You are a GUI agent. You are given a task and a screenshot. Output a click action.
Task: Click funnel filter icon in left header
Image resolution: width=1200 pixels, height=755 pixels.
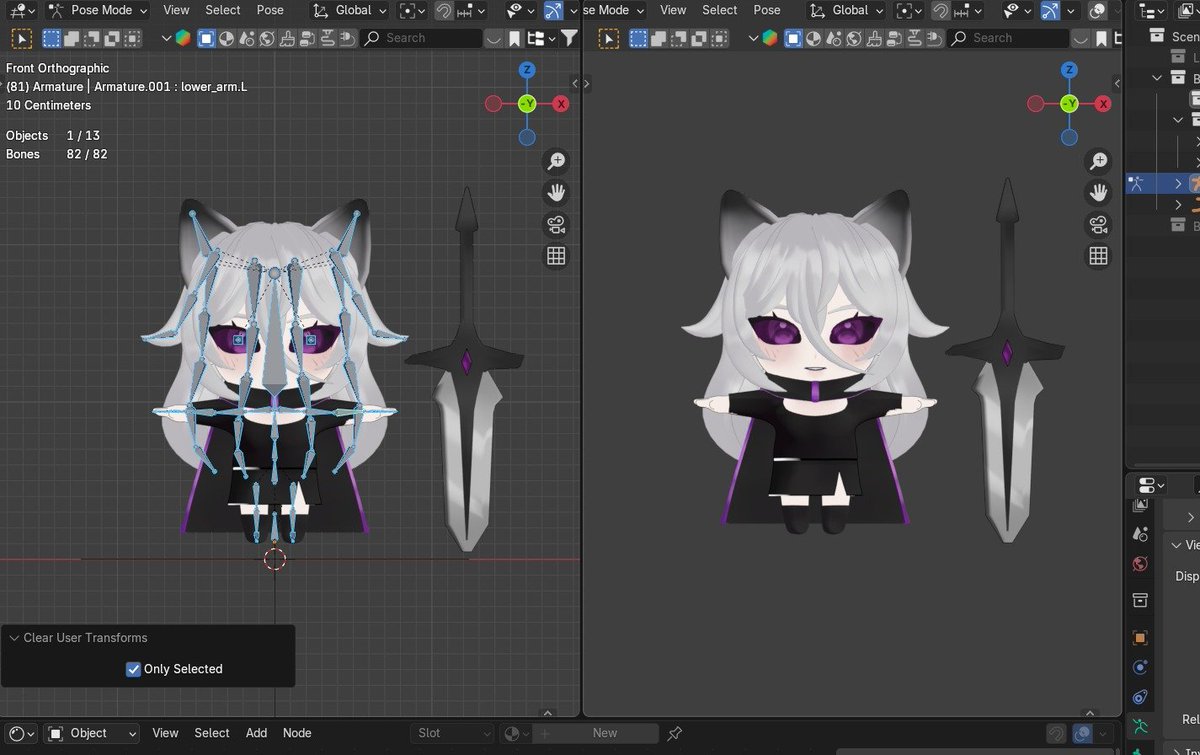[x=568, y=38]
